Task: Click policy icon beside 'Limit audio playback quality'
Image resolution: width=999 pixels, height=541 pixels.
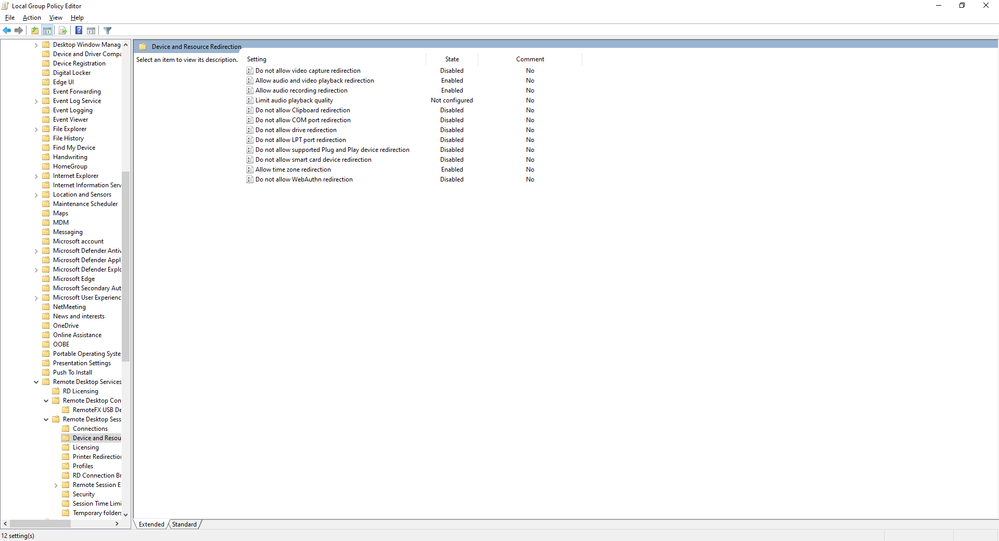Action: (x=250, y=101)
